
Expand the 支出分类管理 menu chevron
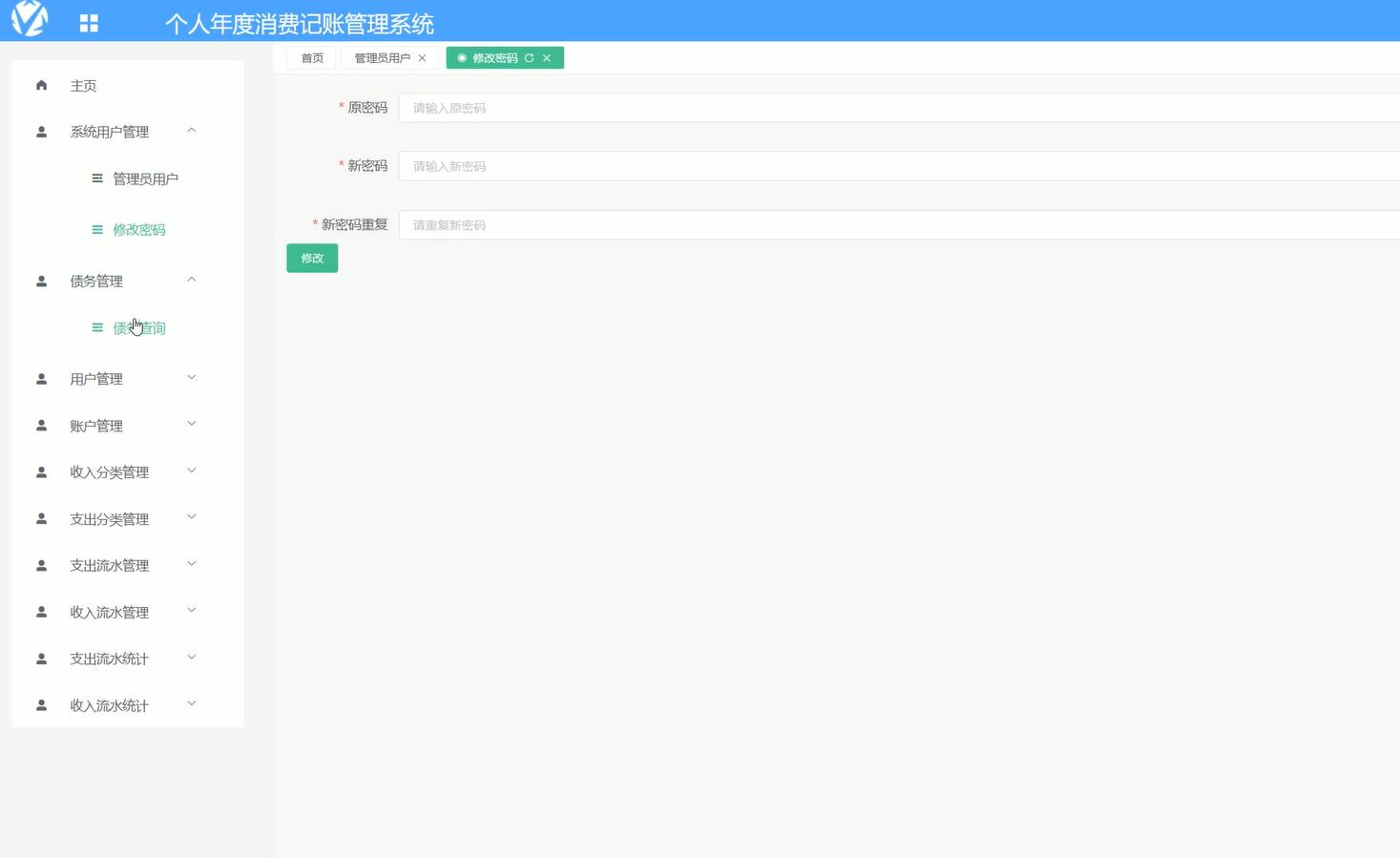192,517
